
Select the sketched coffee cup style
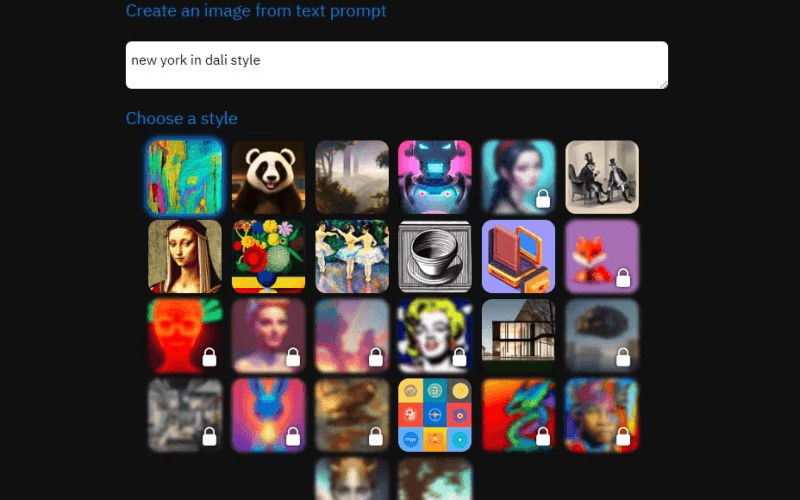tap(435, 256)
